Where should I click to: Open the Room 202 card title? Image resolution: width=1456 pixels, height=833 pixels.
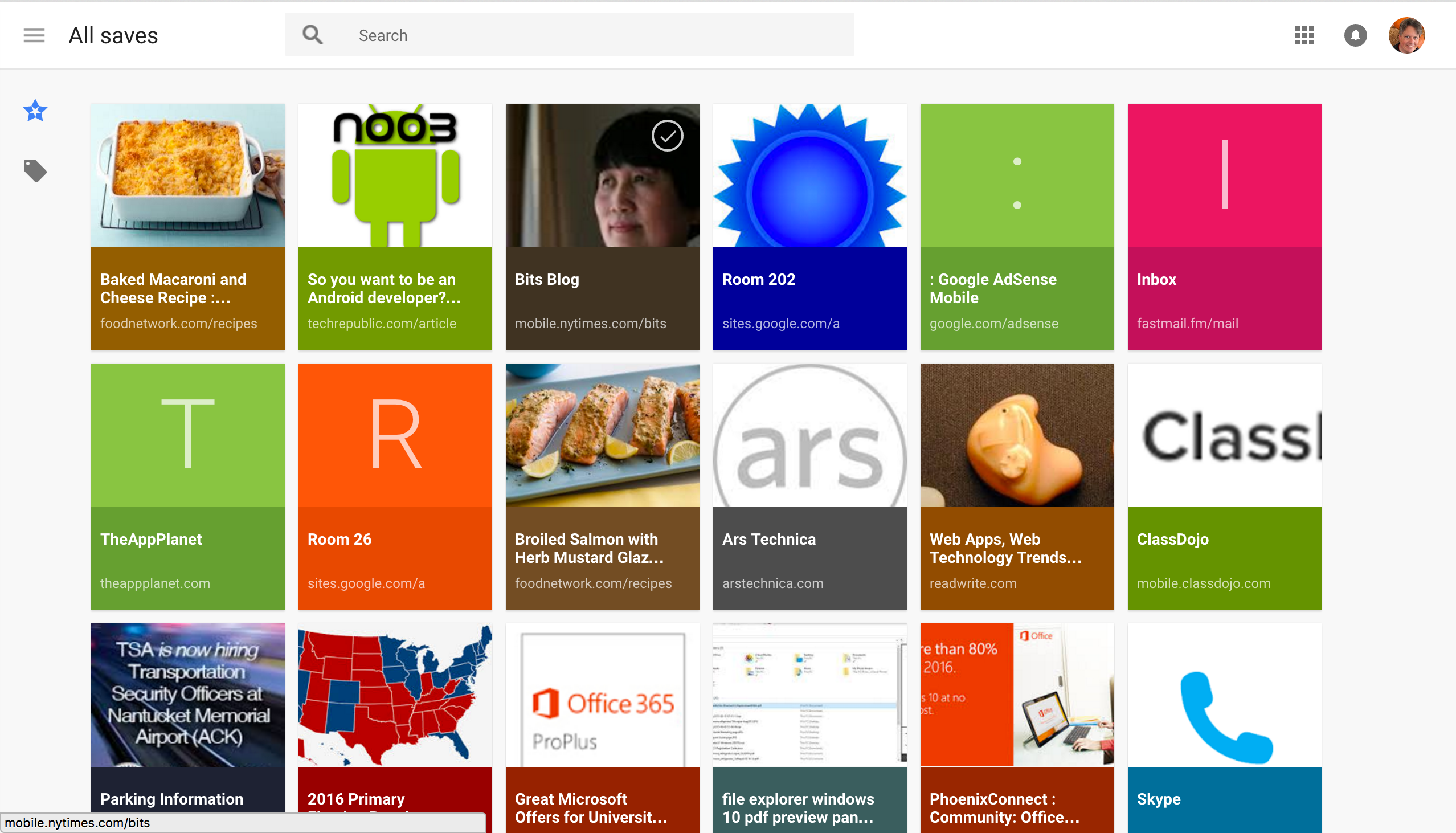tap(758, 279)
